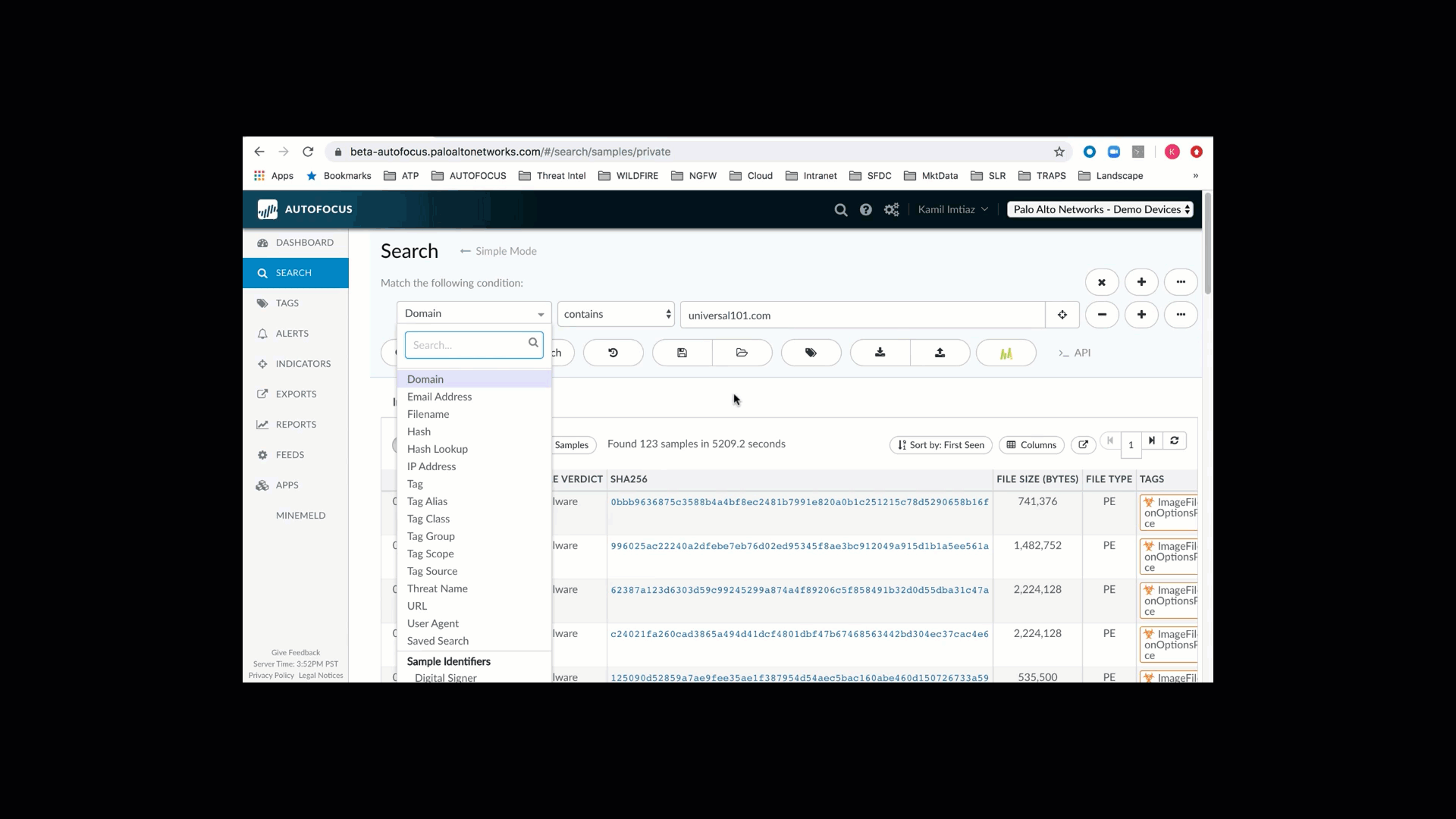
Task: Open the Palo Alto Networks - Demo Devices selector
Action: (x=1100, y=209)
